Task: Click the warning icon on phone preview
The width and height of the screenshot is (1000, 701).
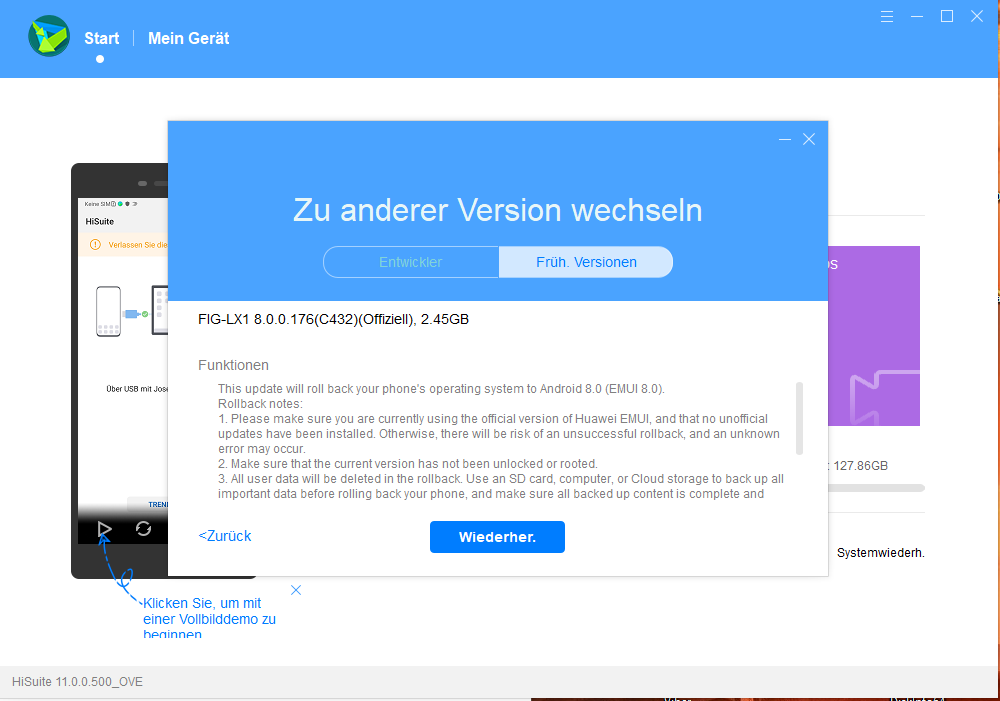Action: [95, 244]
